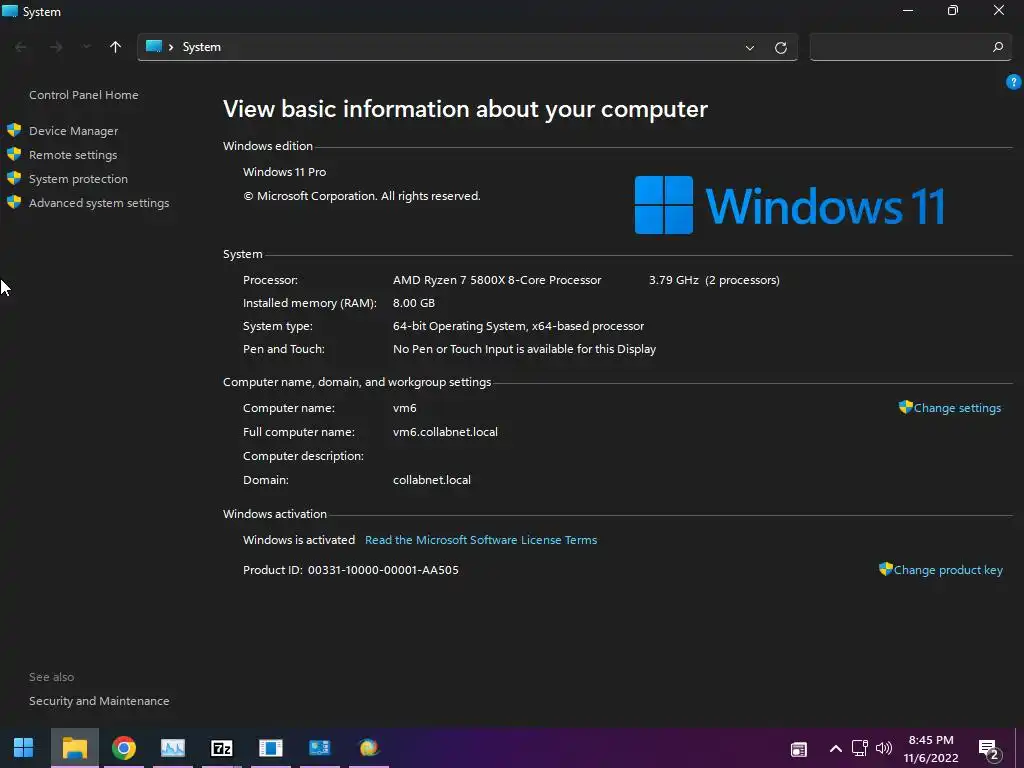Refresh the System page

780,48
